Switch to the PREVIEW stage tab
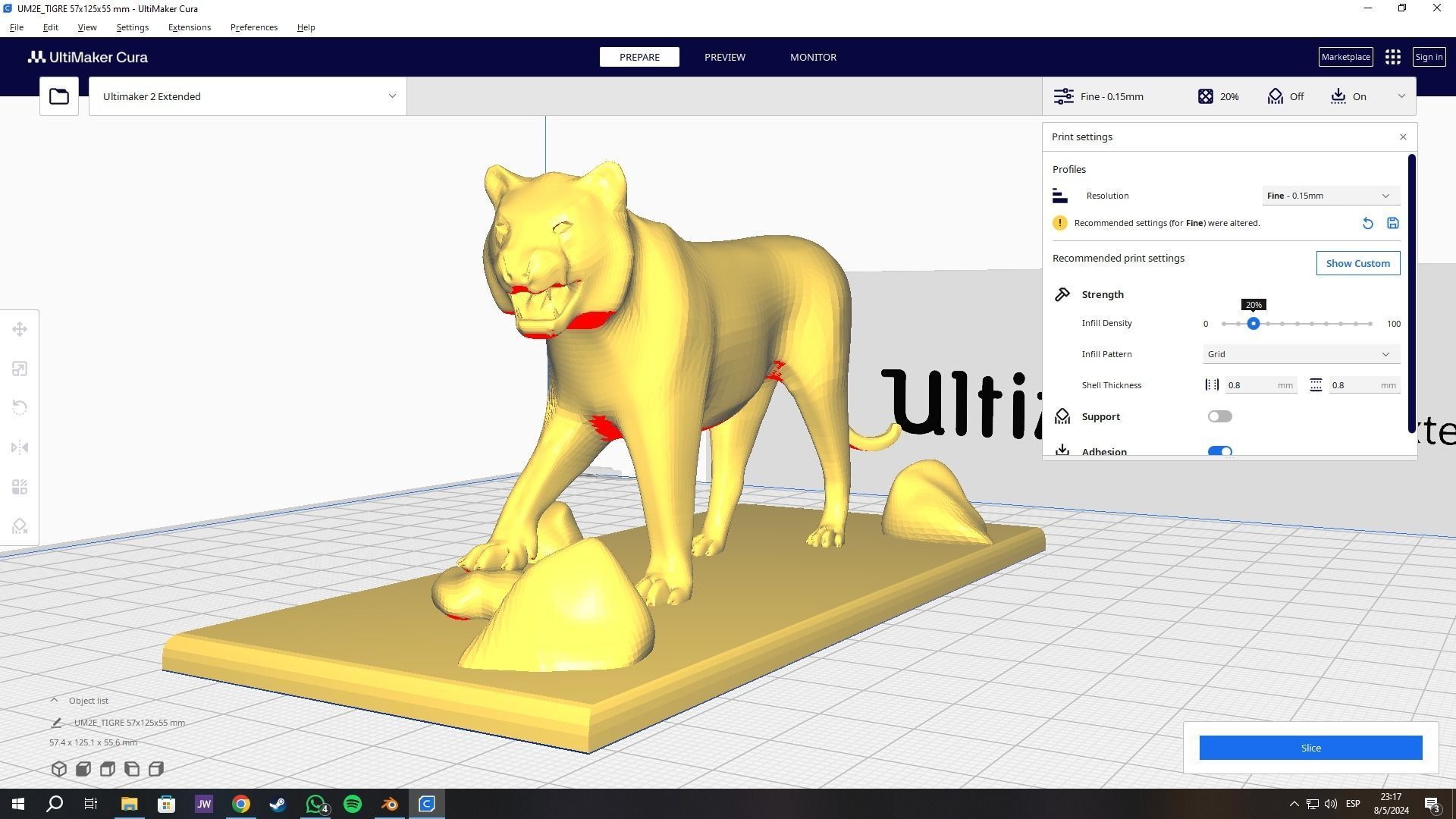Viewport: 1456px width, 819px height. click(x=725, y=57)
